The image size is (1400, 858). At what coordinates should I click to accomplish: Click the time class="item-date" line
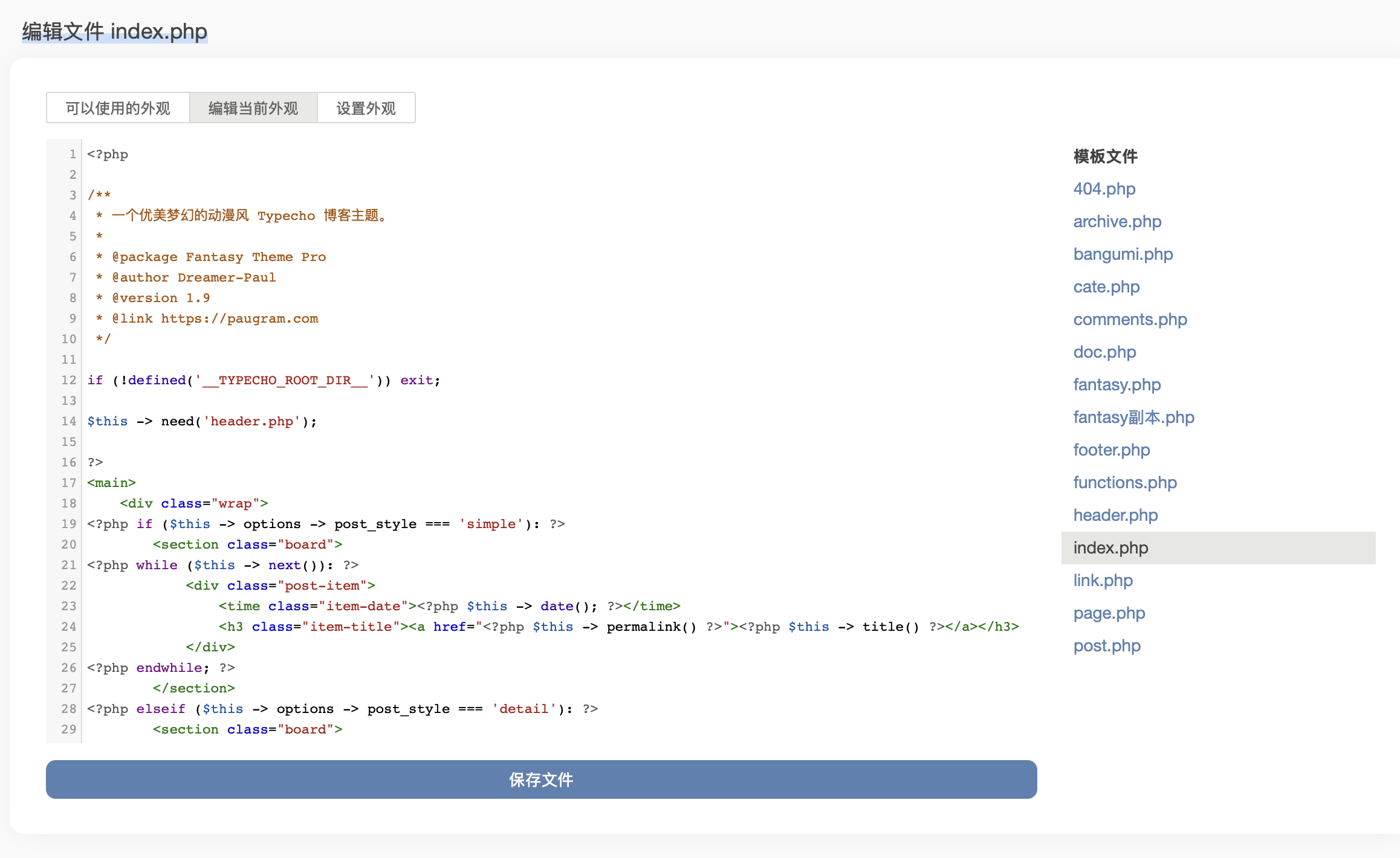tap(450, 606)
